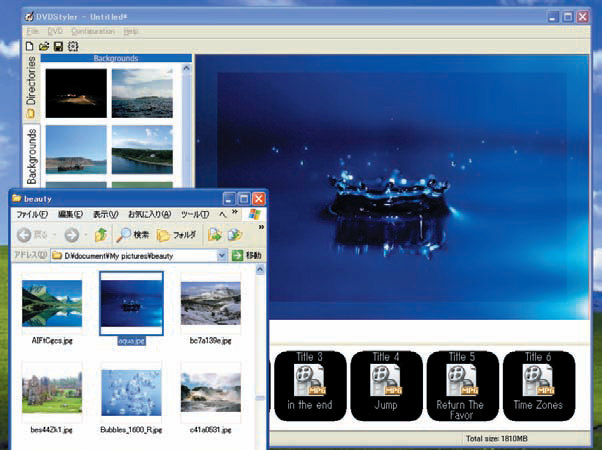This screenshot has width=602, height=450.
Task: Click the Total size 1810MB status text
Action: click(496, 438)
